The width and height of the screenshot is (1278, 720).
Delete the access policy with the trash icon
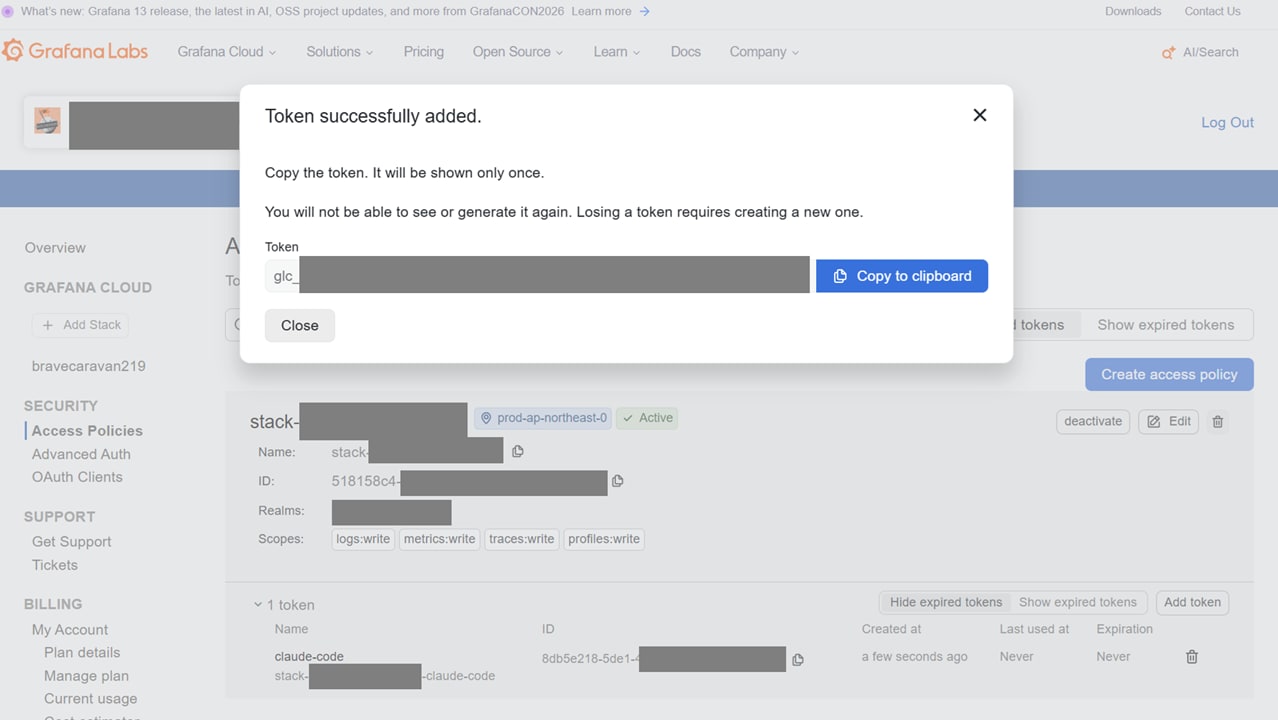(1217, 422)
